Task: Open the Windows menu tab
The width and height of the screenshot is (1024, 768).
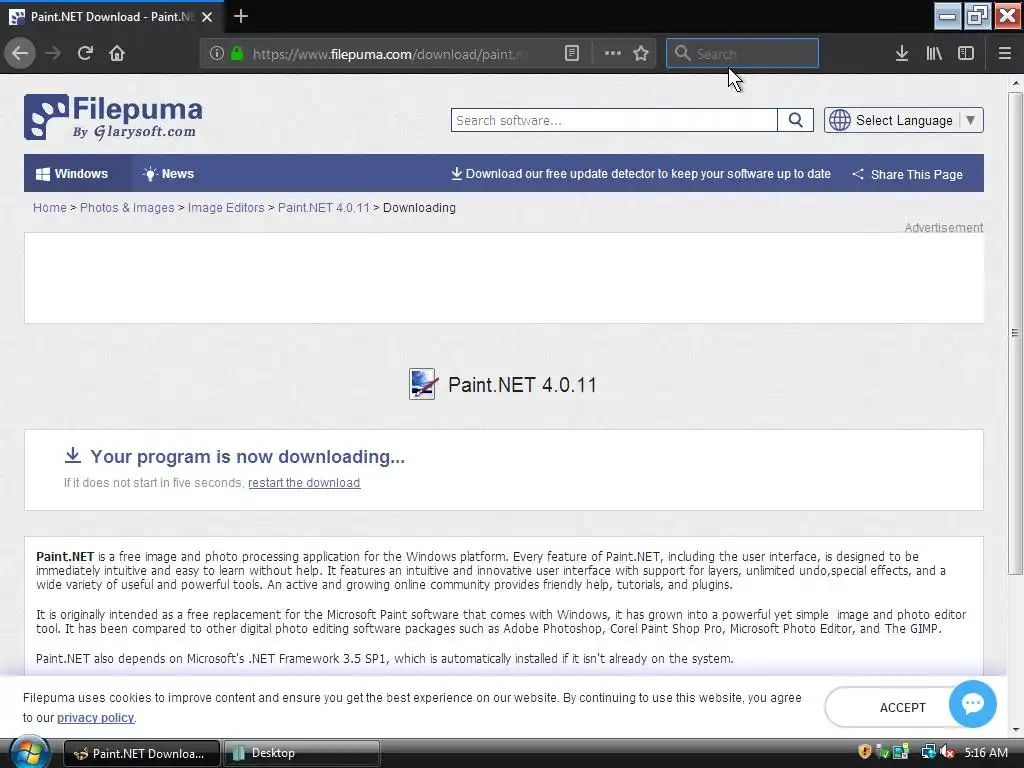Action: click(72, 174)
